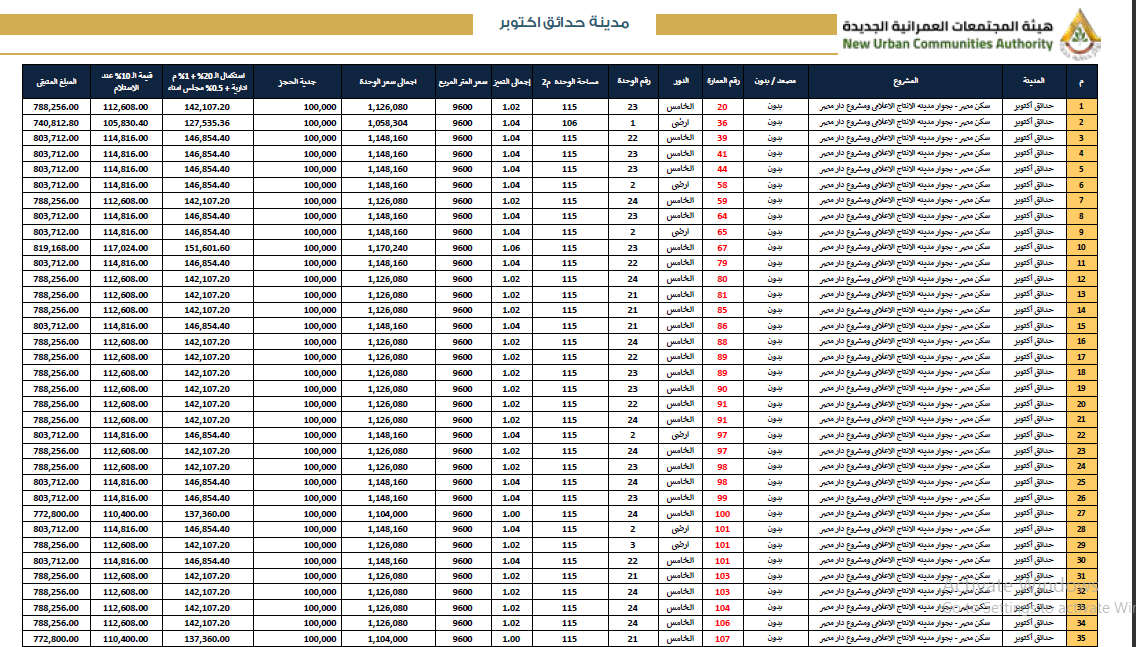1136x647 pixels.
Task: Click red building number 88 in row 16
Action: click(x=722, y=342)
